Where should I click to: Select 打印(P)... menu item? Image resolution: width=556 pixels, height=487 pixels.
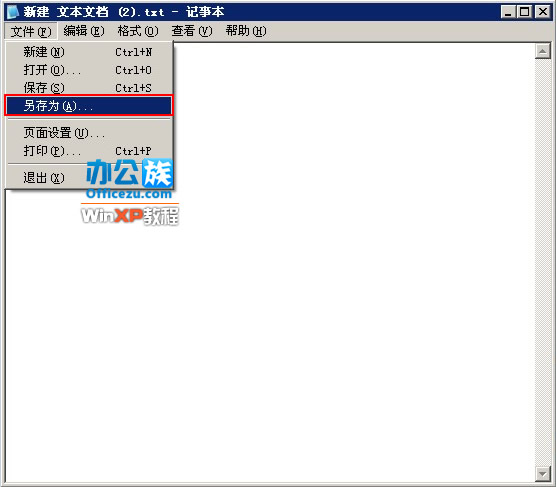89,151
